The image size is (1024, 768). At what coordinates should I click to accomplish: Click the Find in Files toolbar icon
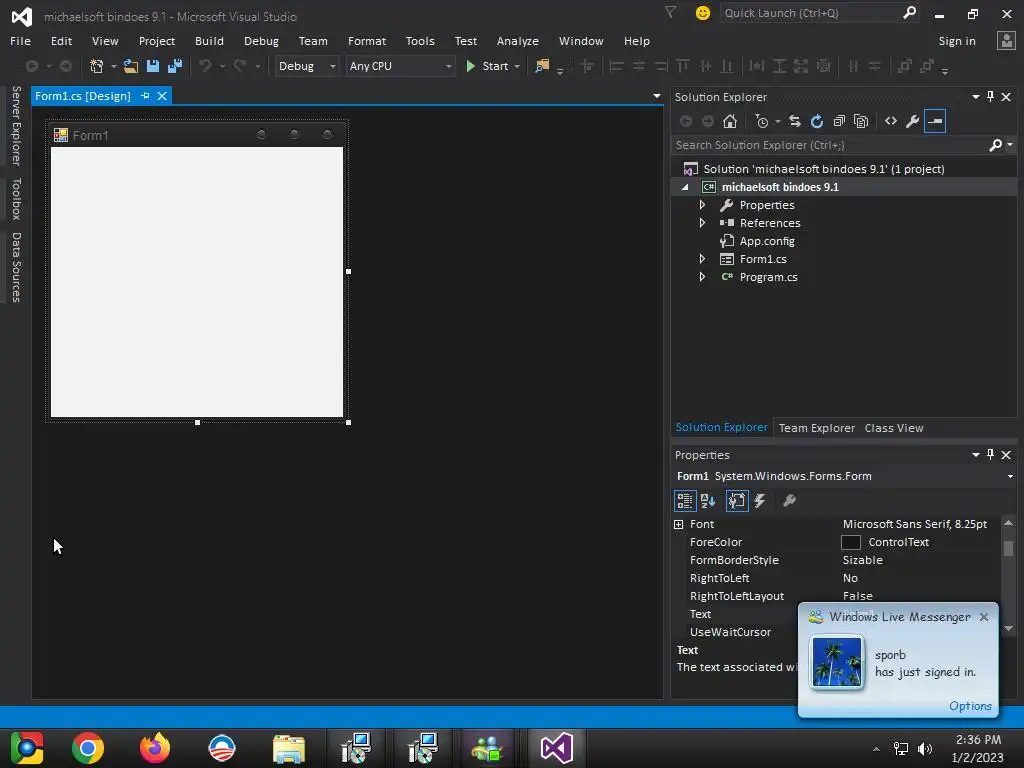(x=542, y=66)
